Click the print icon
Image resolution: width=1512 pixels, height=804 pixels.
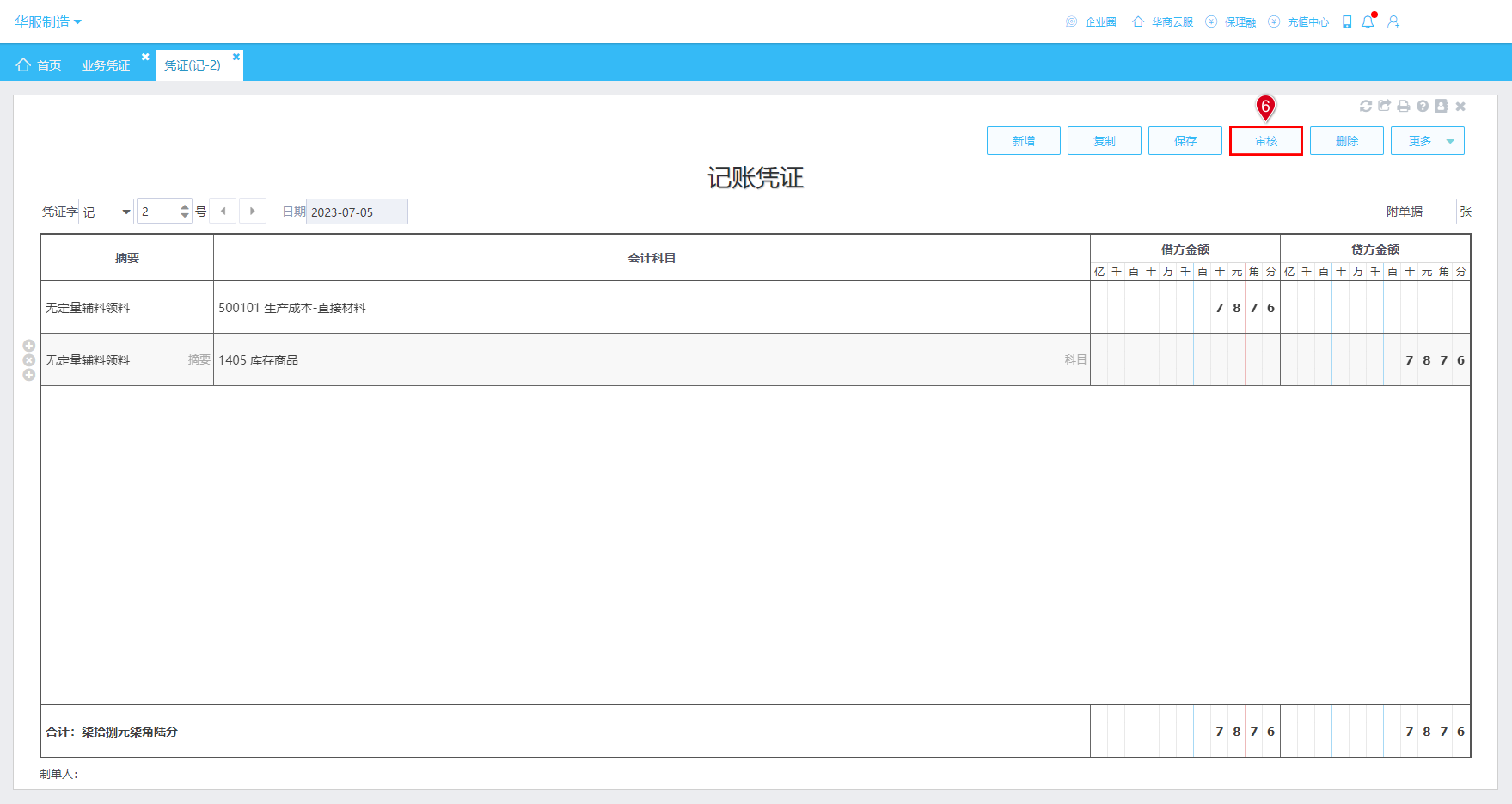(x=1404, y=106)
